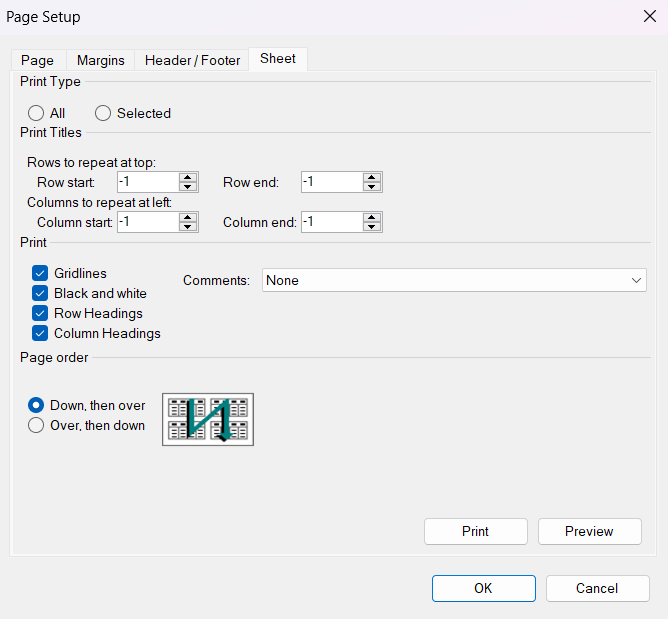Decrease the Column end value
Viewport: 668px width, 619px height.
click(372, 227)
